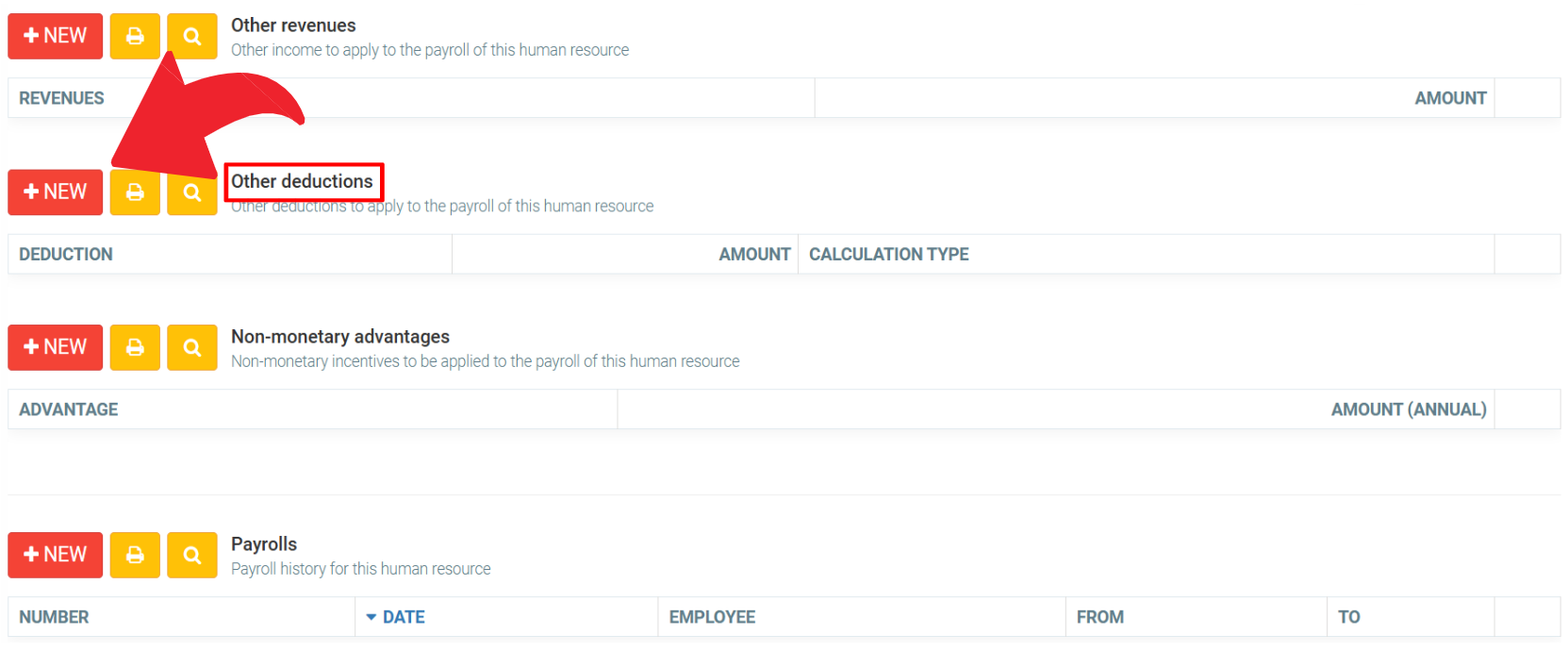Screen dimensions: 1568x651
Task: Sort by AMOUNT (ANNUAL) column header
Action: coord(1408,409)
